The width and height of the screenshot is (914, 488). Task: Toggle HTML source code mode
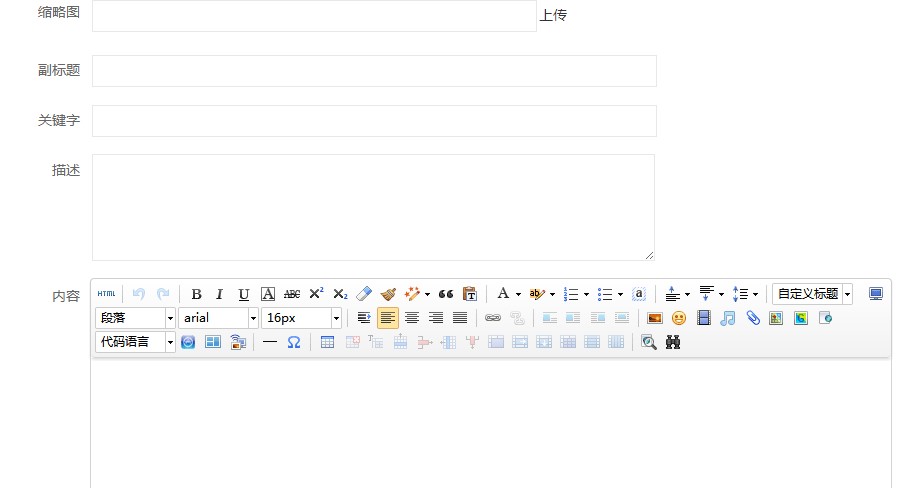pyautogui.click(x=106, y=294)
